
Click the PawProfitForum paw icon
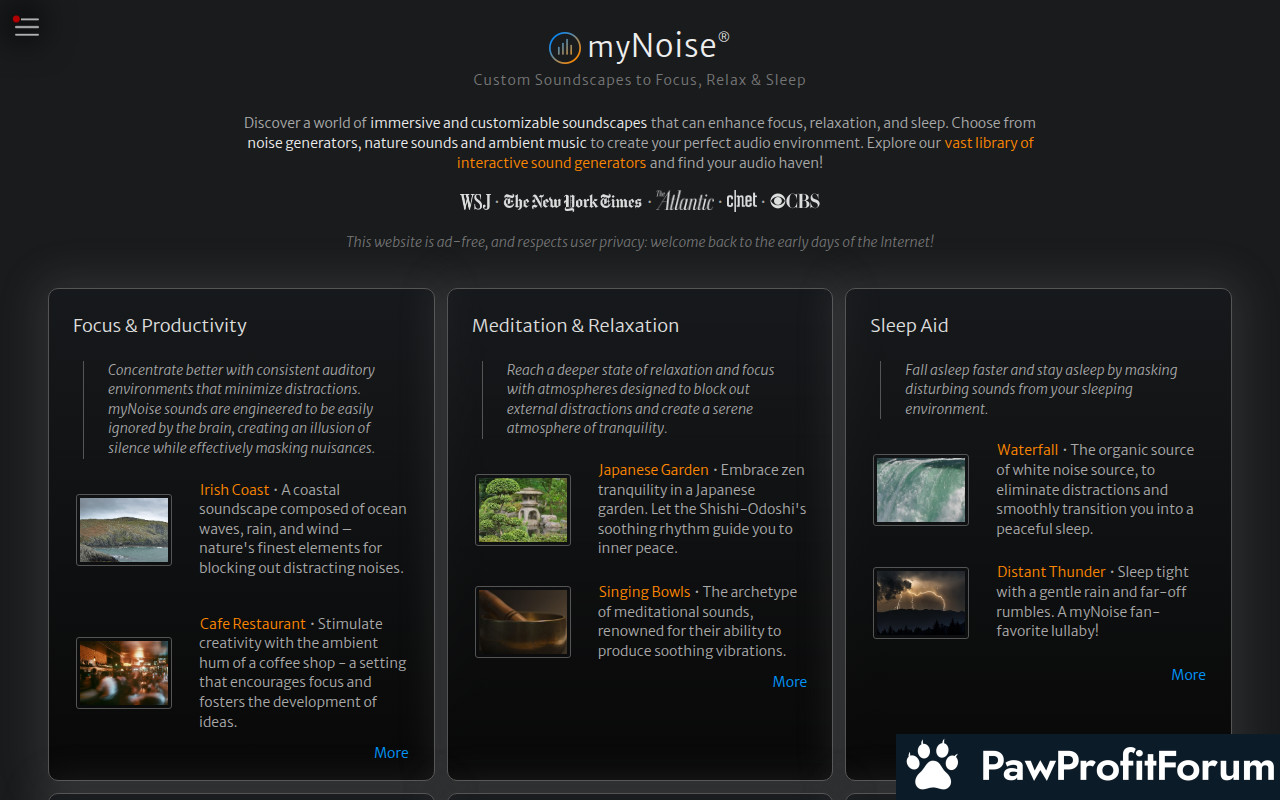pos(932,766)
